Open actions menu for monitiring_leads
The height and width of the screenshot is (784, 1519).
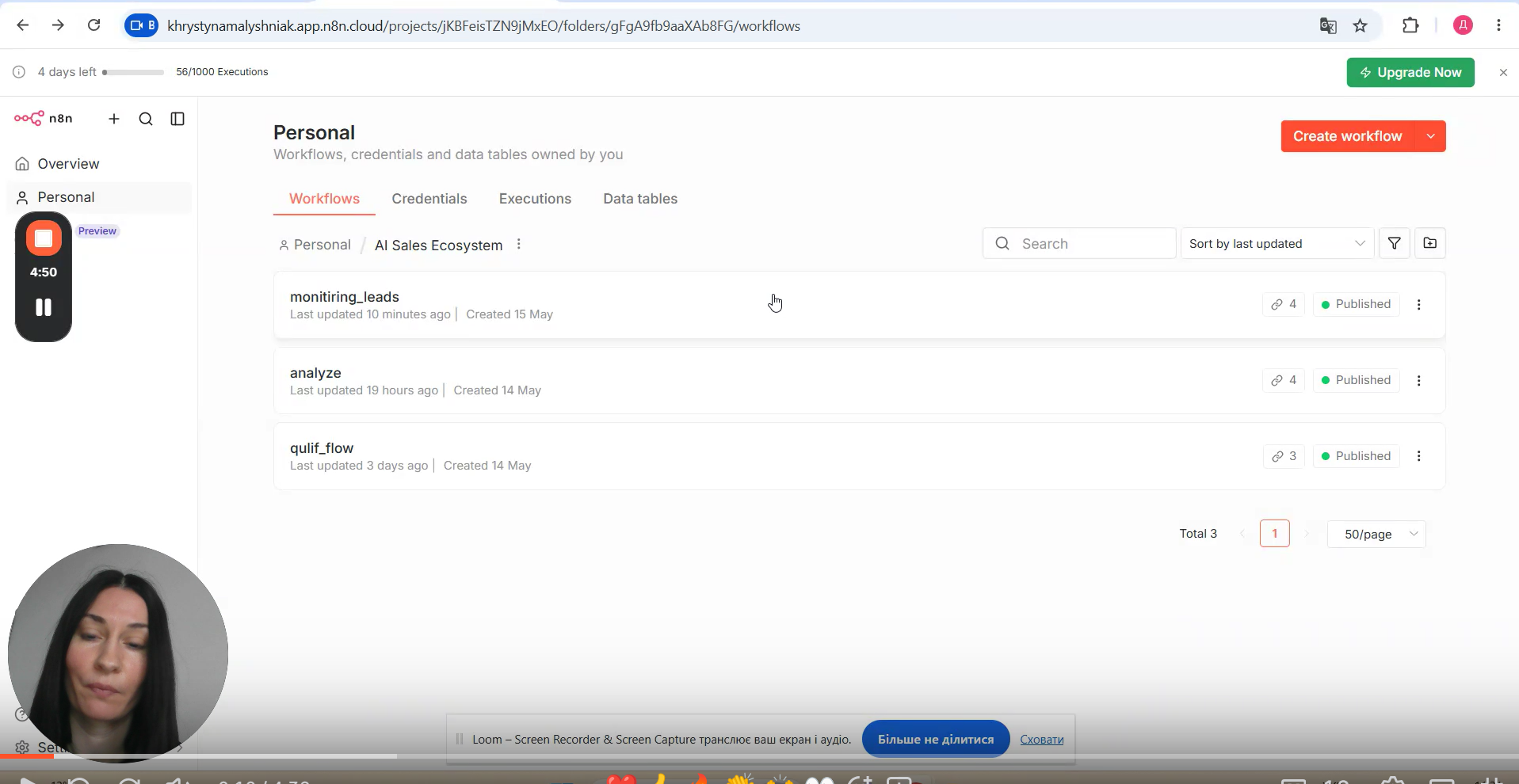tap(1418, 304)
